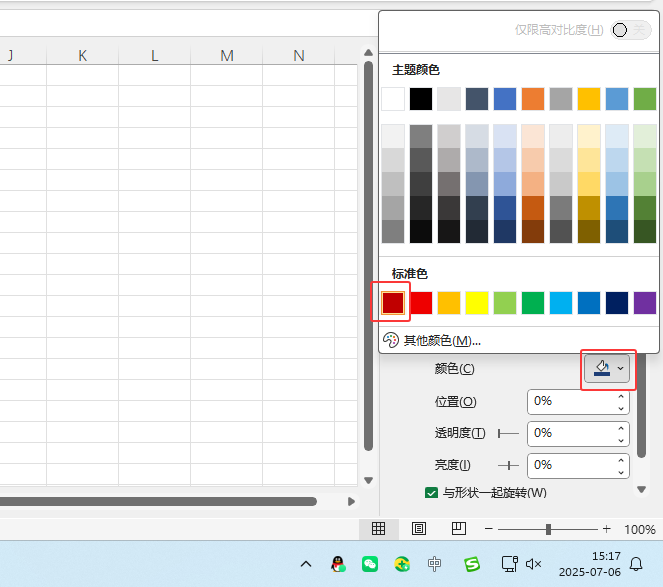The image size is (663, 587).
Task: Click the transparency slider track
Action: click(508, 433)
